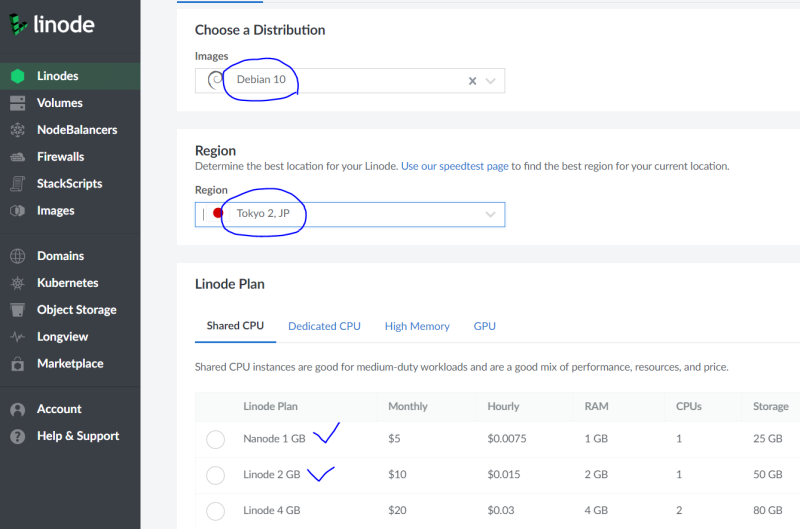This screenshot has height=529, width=800.
Task: Open the GPU plan tab
Action: pyautogui.click(x=484, y=326)
